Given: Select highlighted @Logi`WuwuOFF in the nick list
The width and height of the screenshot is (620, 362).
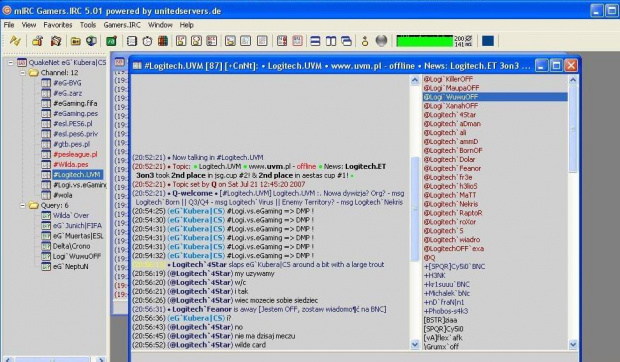Looking at the screenshot, I should (x=495, y=97).
